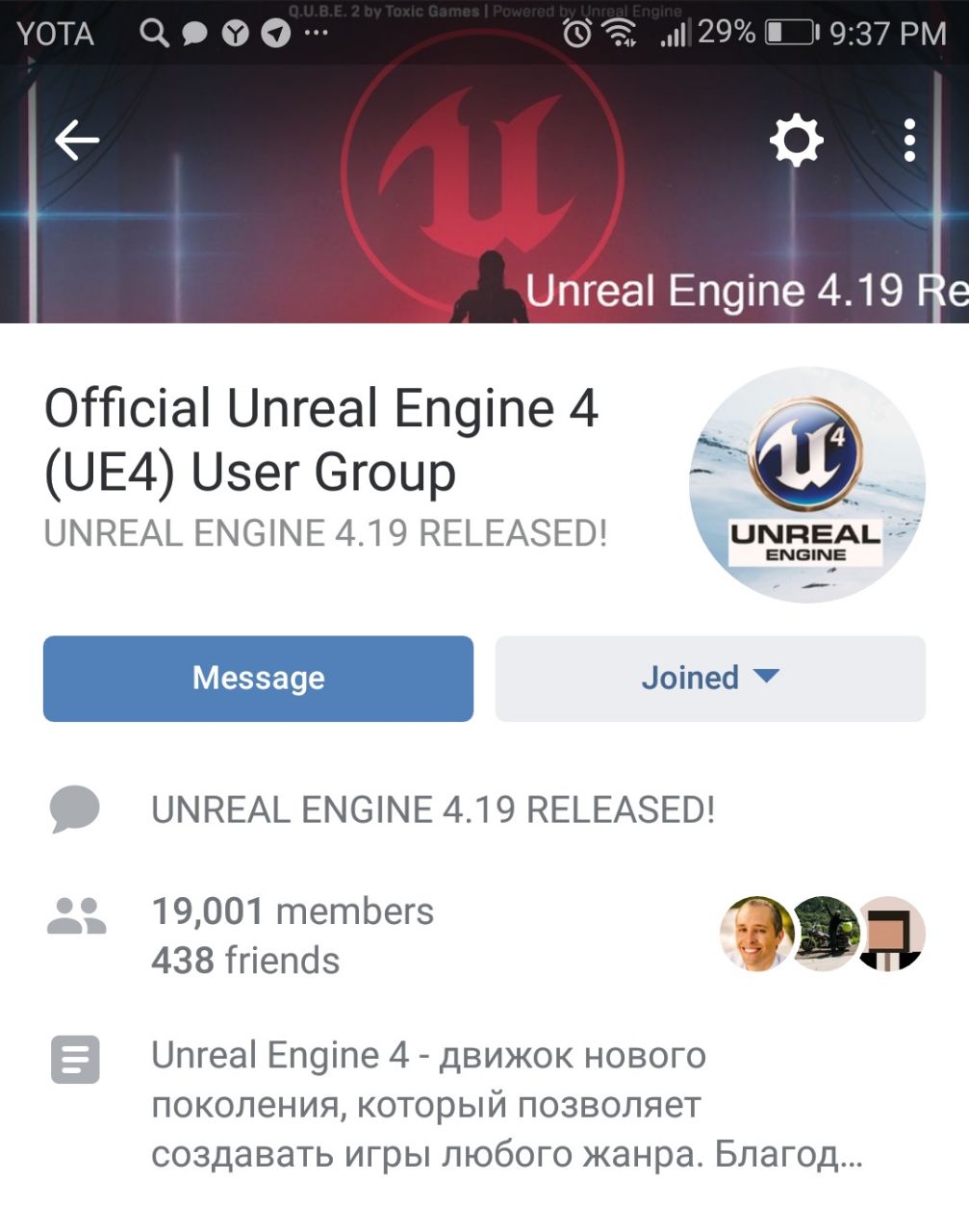Tap the Wi-Fi status icon

tap(620, 34)
